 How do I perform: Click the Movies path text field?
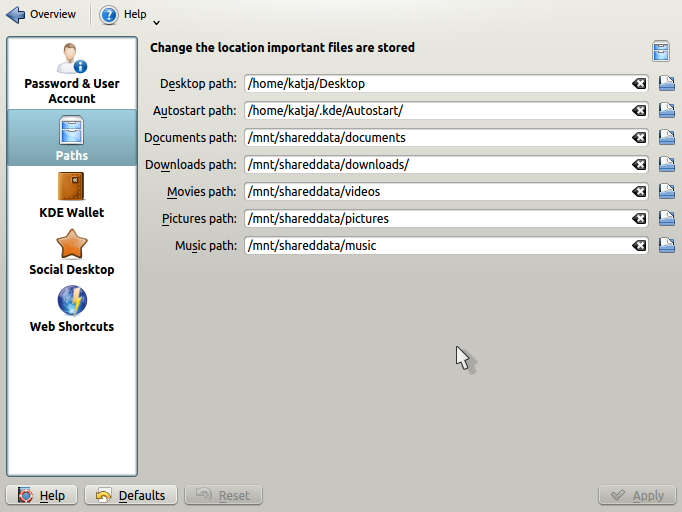[435, 192]
